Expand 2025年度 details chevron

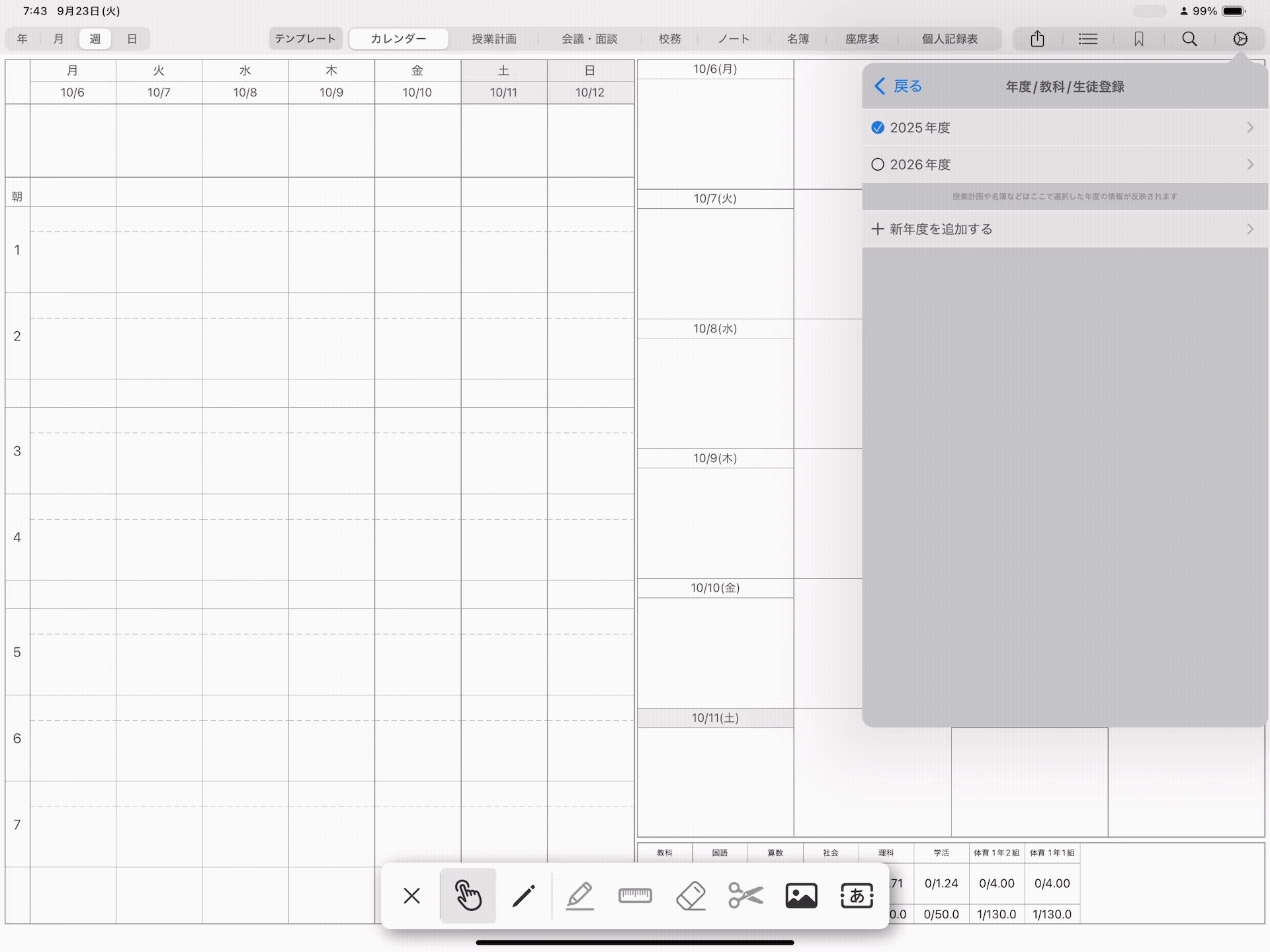click(x=1249, y=128)
